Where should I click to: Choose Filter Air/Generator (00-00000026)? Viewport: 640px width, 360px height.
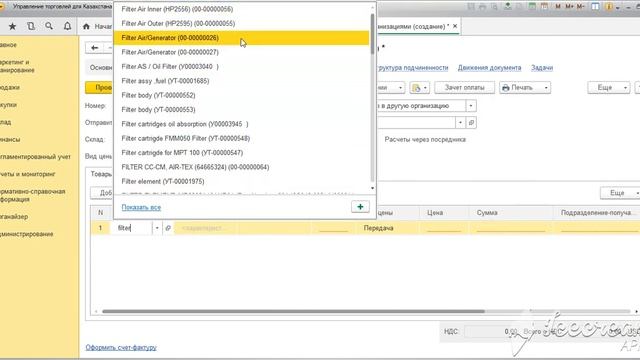point(242,38)
